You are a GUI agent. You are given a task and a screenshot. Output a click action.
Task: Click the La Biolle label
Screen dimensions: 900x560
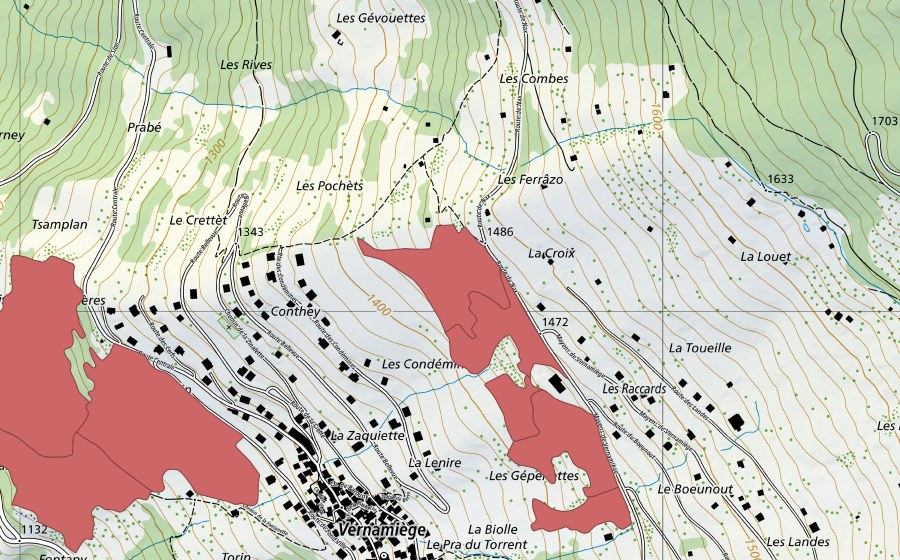492,529
